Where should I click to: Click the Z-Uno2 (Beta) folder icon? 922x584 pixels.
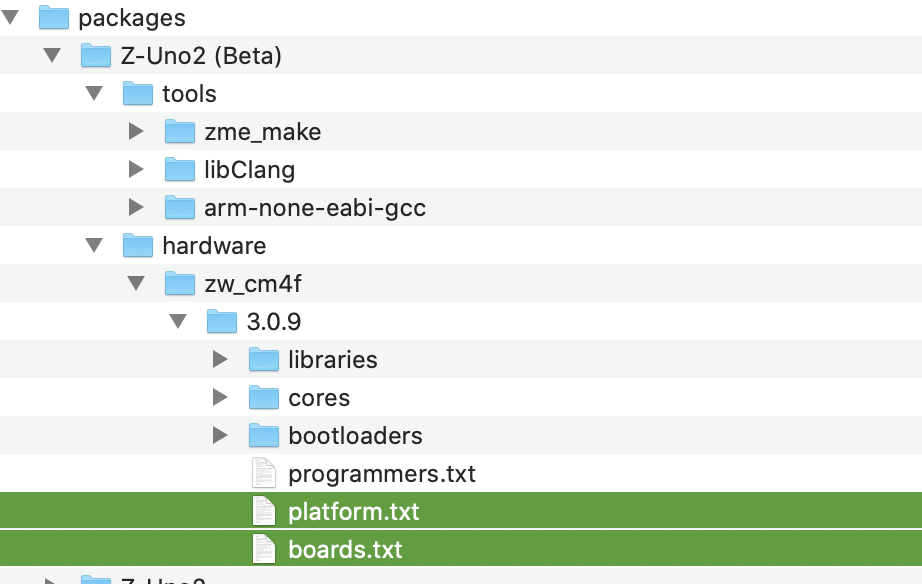(x=95, y=56)
